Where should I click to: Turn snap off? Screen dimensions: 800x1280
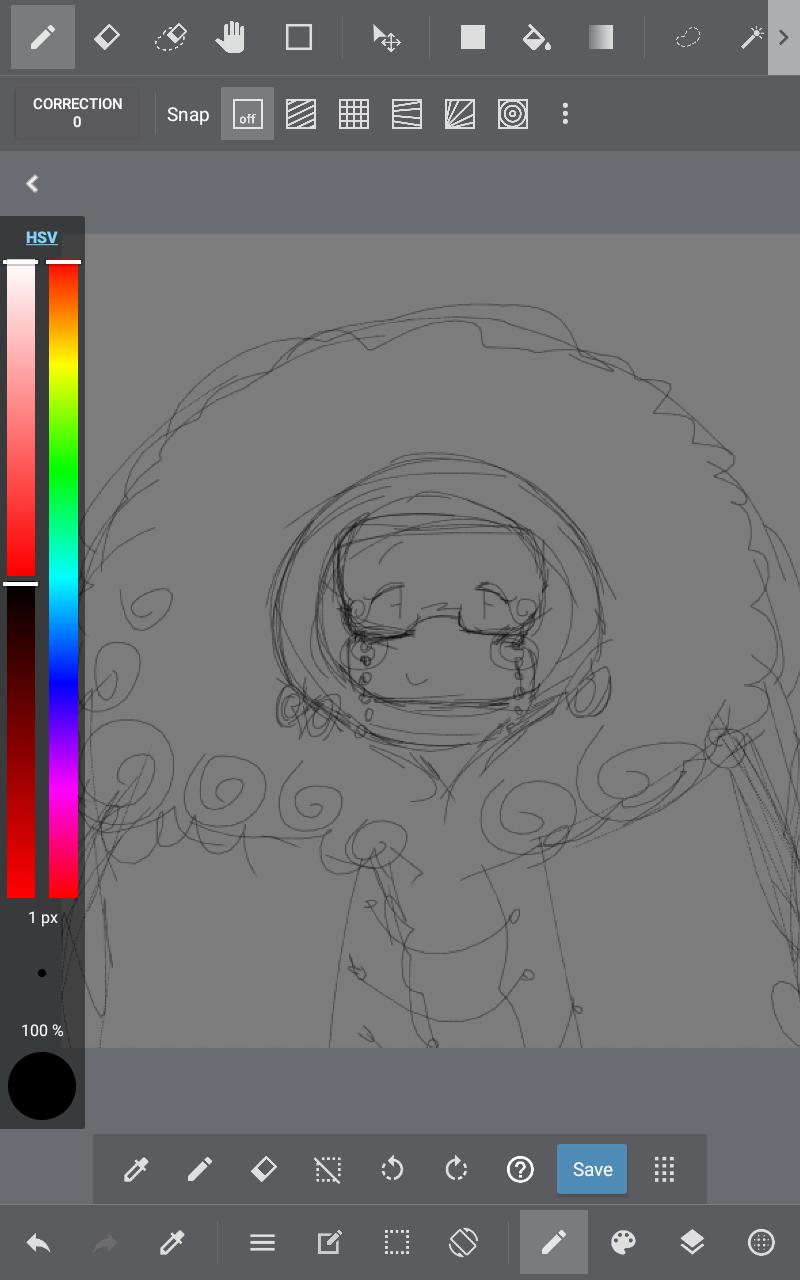tap(247, 114)
